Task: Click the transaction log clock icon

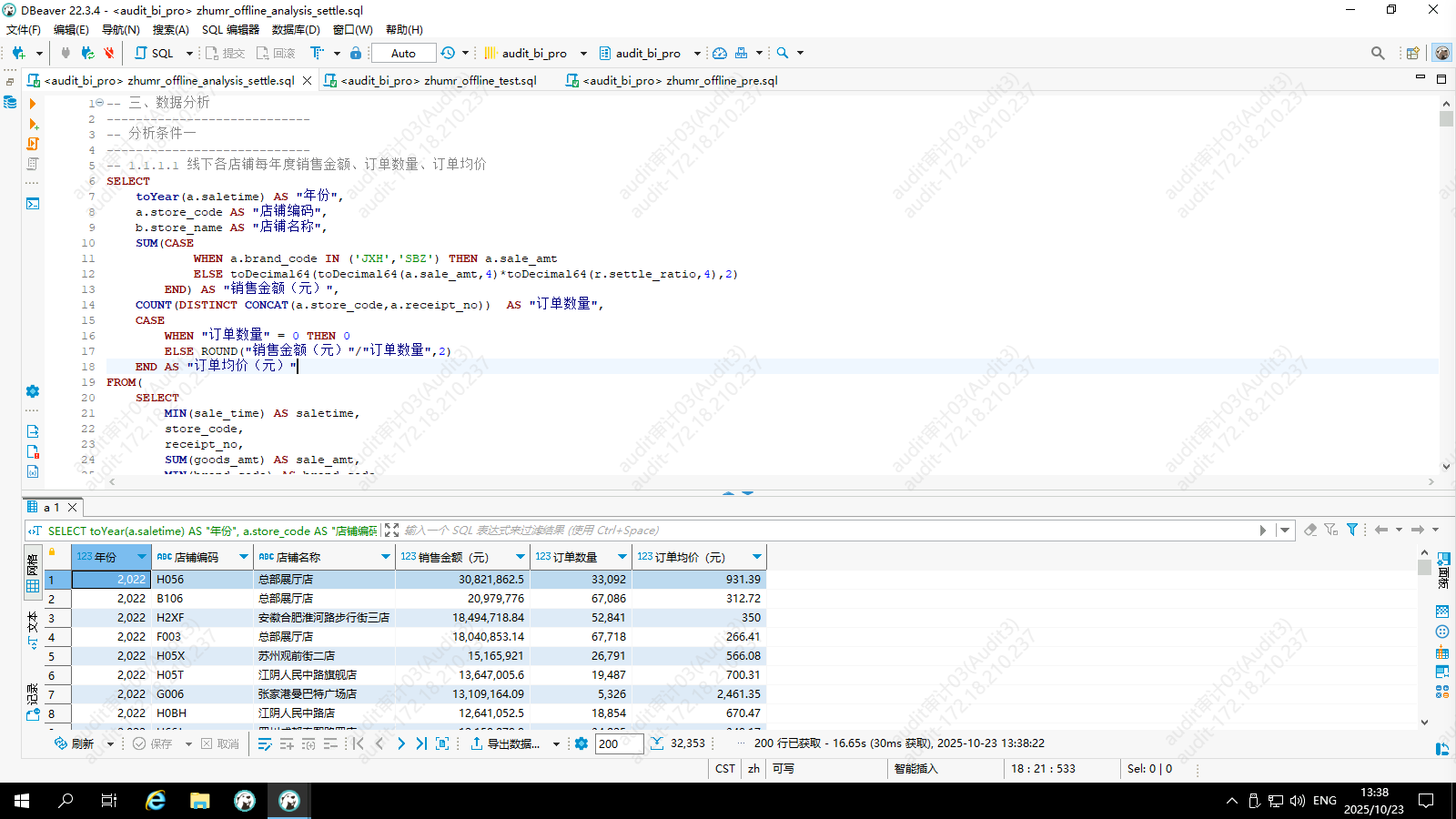Action: tap(448, 53)
